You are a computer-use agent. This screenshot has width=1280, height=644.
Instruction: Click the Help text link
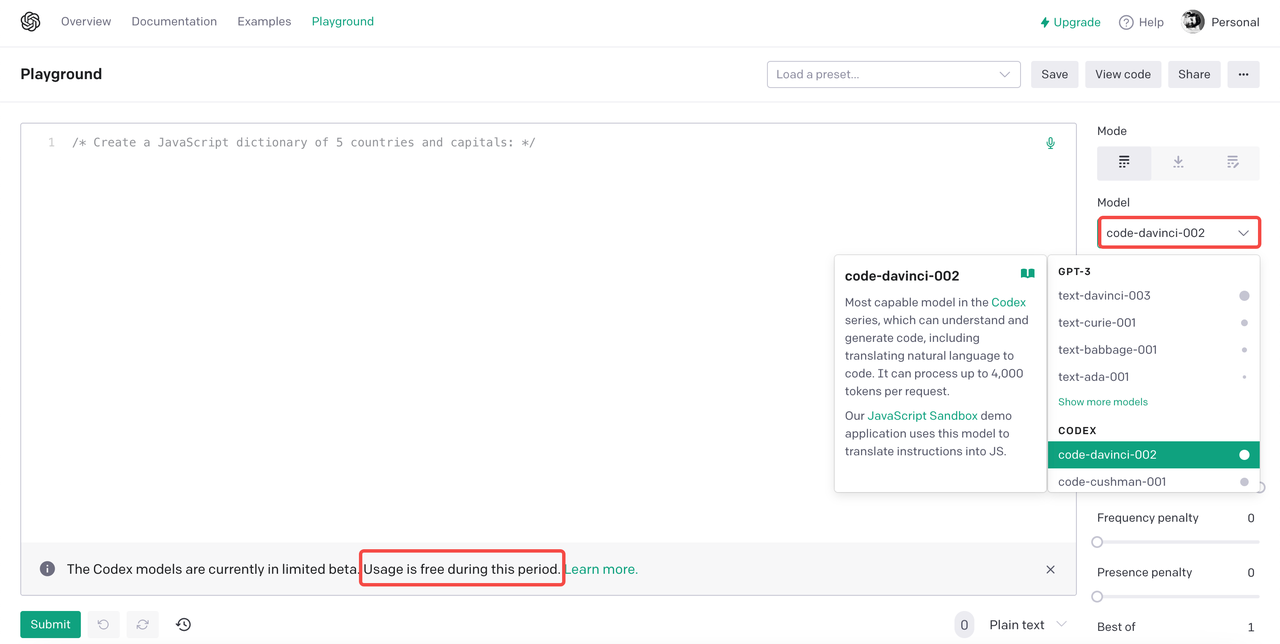[x=1151, y=22]
